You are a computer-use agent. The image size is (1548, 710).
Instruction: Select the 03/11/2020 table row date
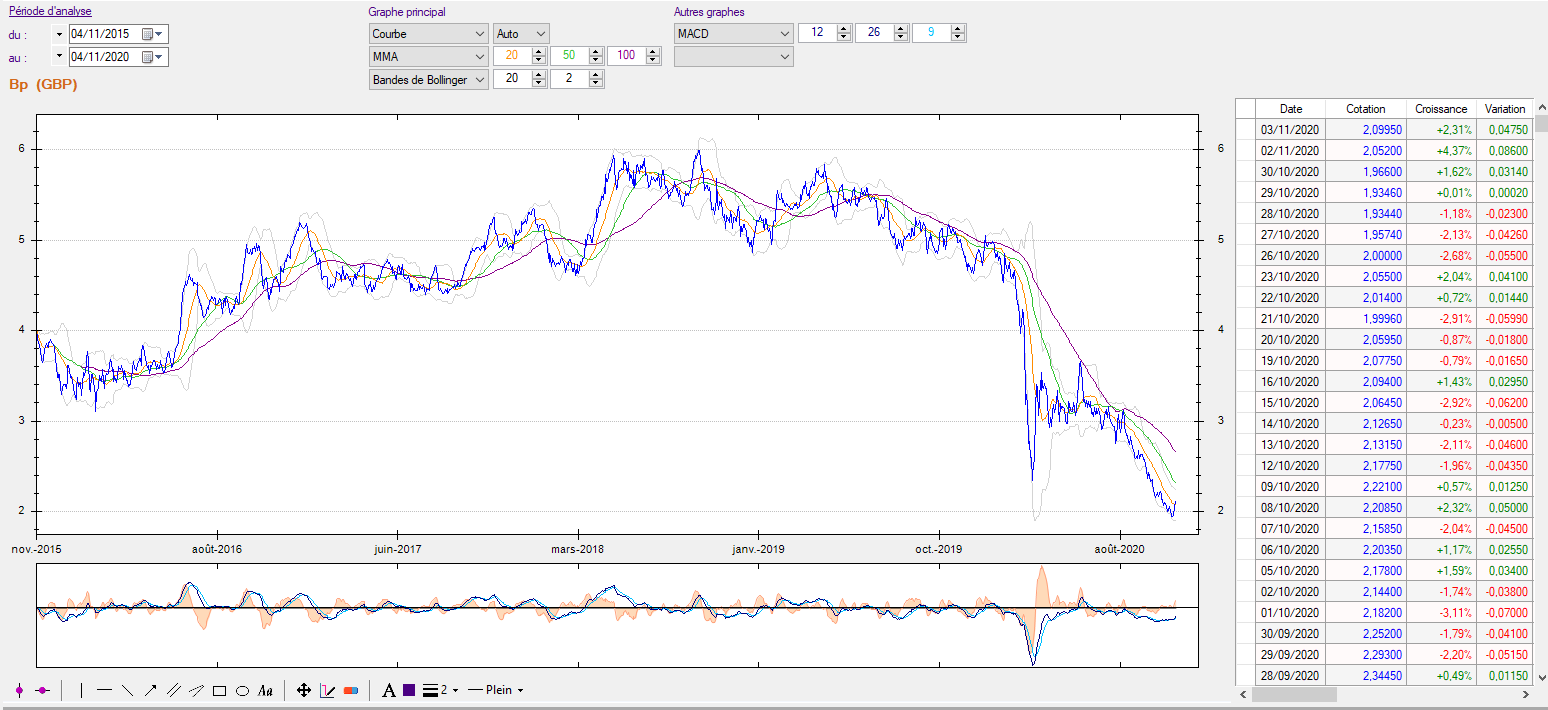[x=1291, y=129]
